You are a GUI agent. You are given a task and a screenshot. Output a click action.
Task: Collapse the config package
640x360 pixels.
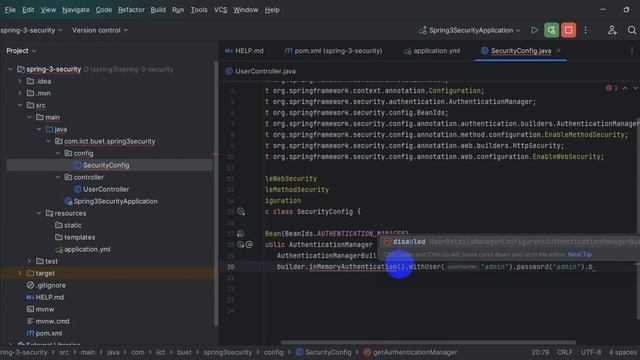pos(58,153)
